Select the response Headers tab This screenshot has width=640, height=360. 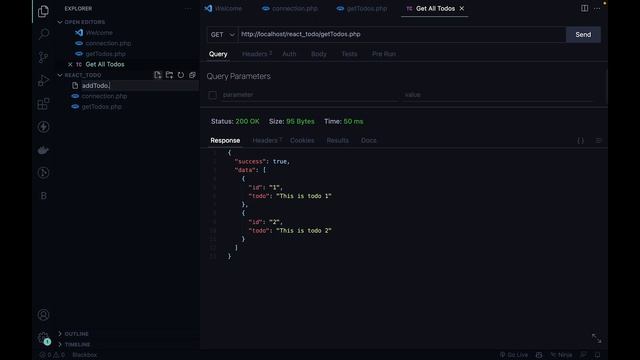267,140
